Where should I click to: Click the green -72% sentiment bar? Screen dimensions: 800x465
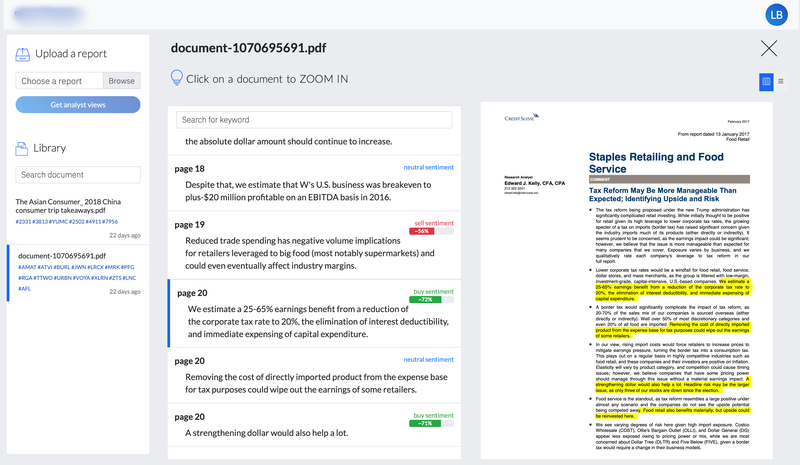pyautogui.click(x=425, y=300)
